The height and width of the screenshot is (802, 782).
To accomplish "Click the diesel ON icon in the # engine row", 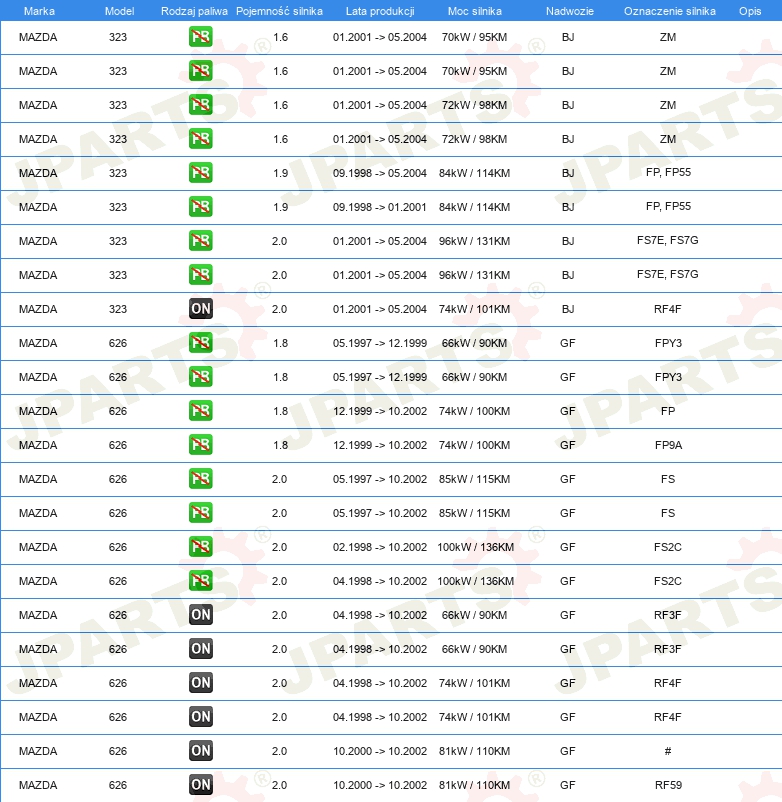I will tap(200, 750).
